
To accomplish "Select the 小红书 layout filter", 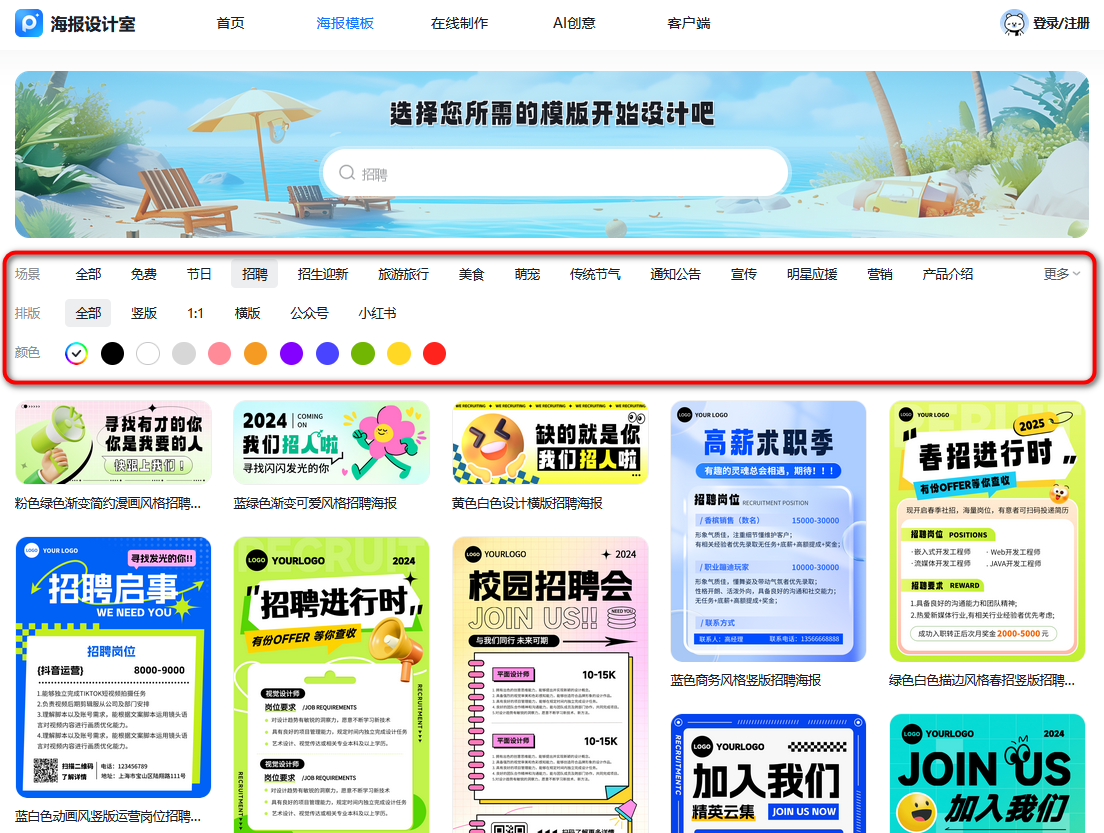I will click(375, 312).
